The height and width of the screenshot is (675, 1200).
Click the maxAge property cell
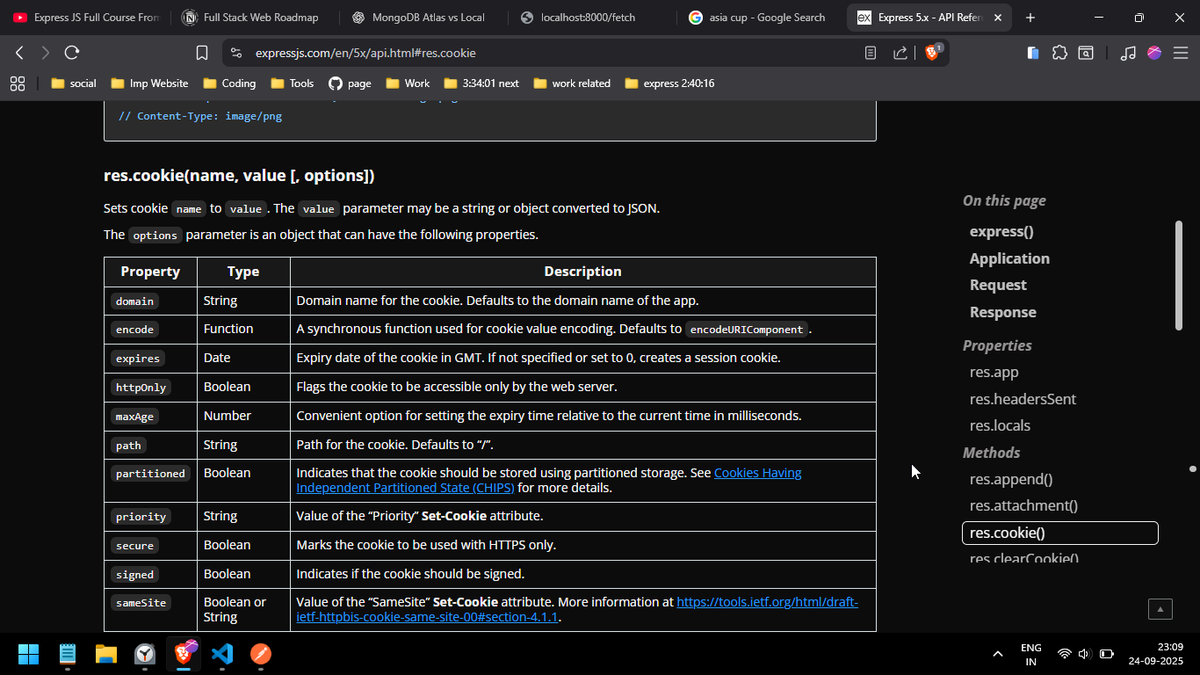pyautogui.click(x=151, y=416)
